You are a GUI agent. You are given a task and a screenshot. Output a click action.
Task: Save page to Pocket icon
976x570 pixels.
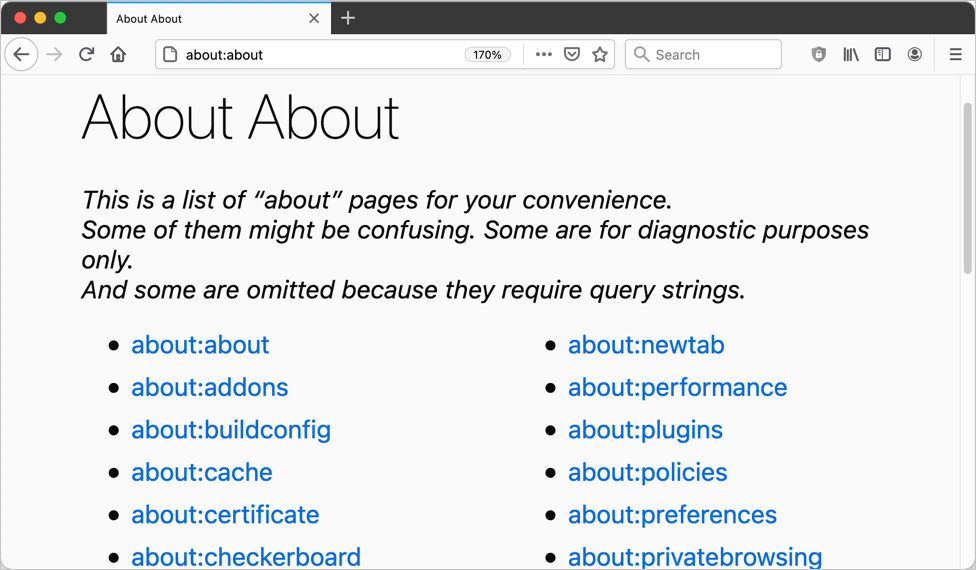572,55
